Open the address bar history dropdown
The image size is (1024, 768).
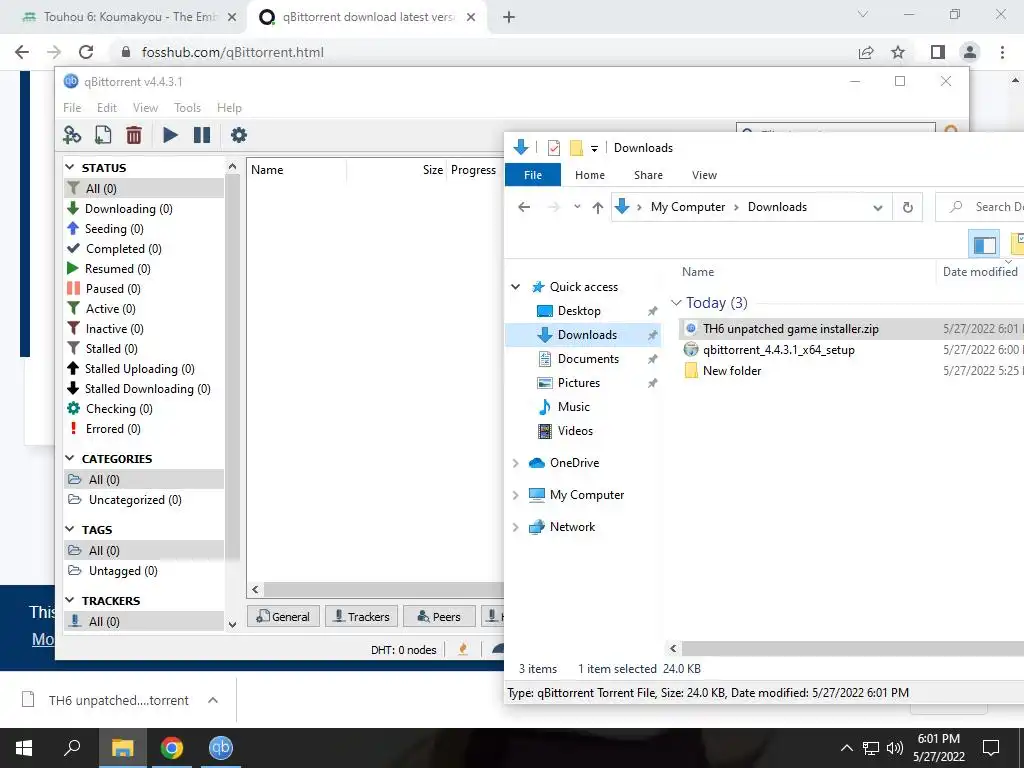tap(878, 208)
